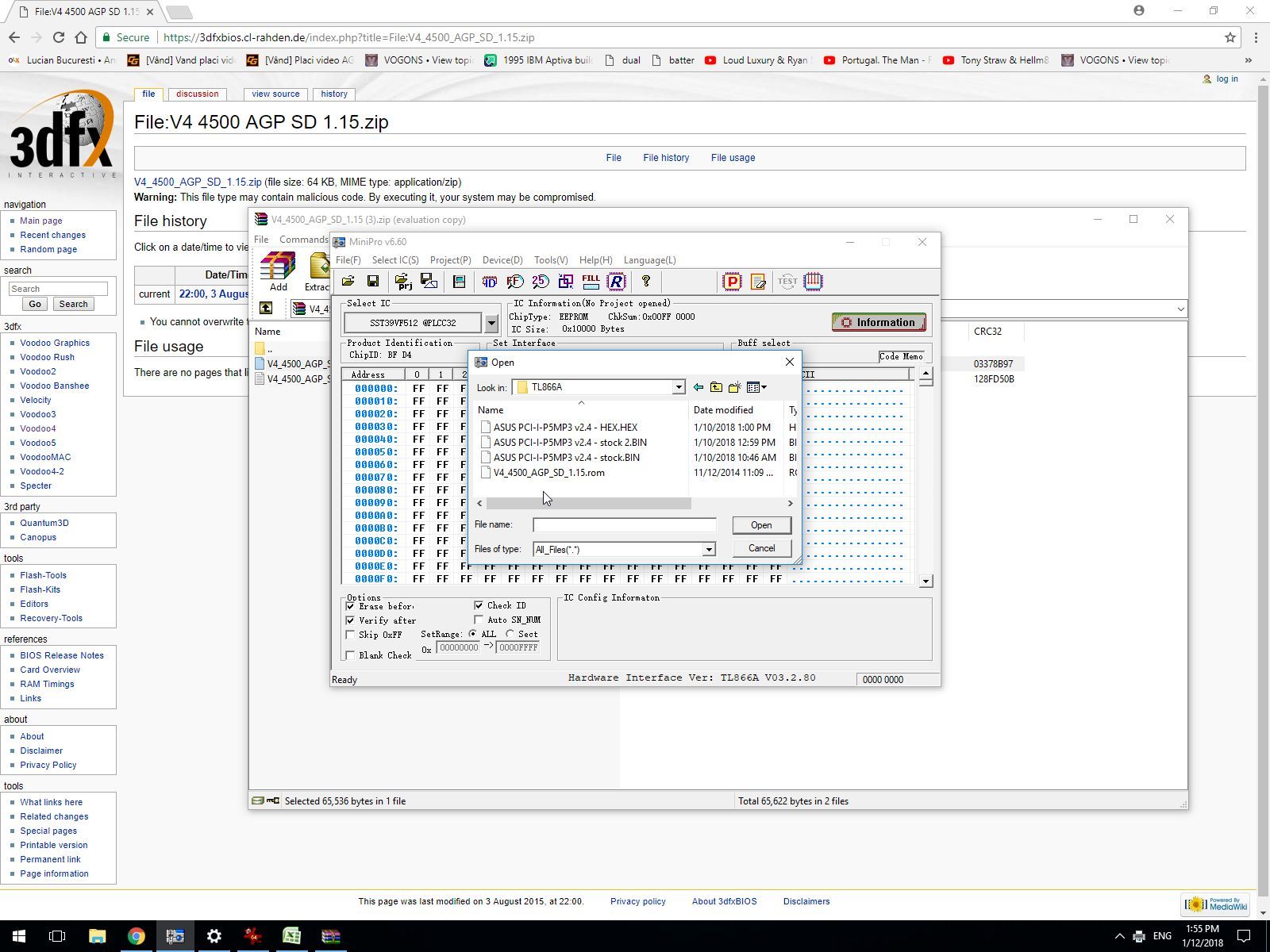Reload the page in Chrome
Viewport: 1270px width, 952px height.
[58, 37]
